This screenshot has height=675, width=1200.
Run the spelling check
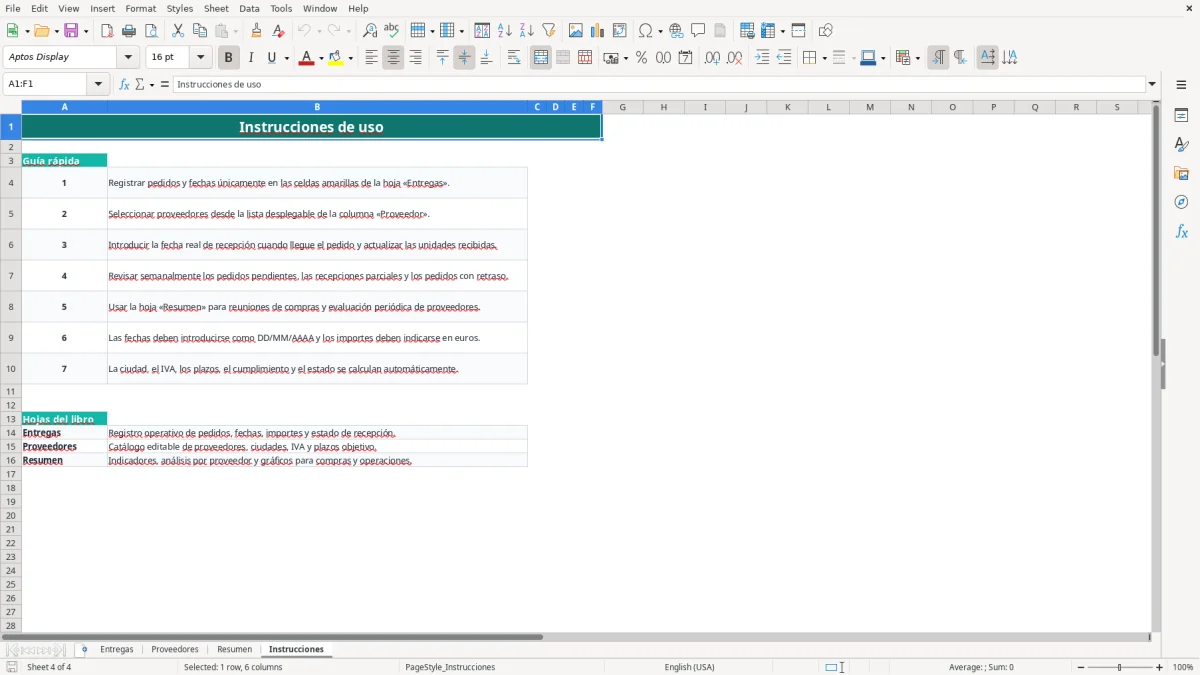(x=392, y=31)
